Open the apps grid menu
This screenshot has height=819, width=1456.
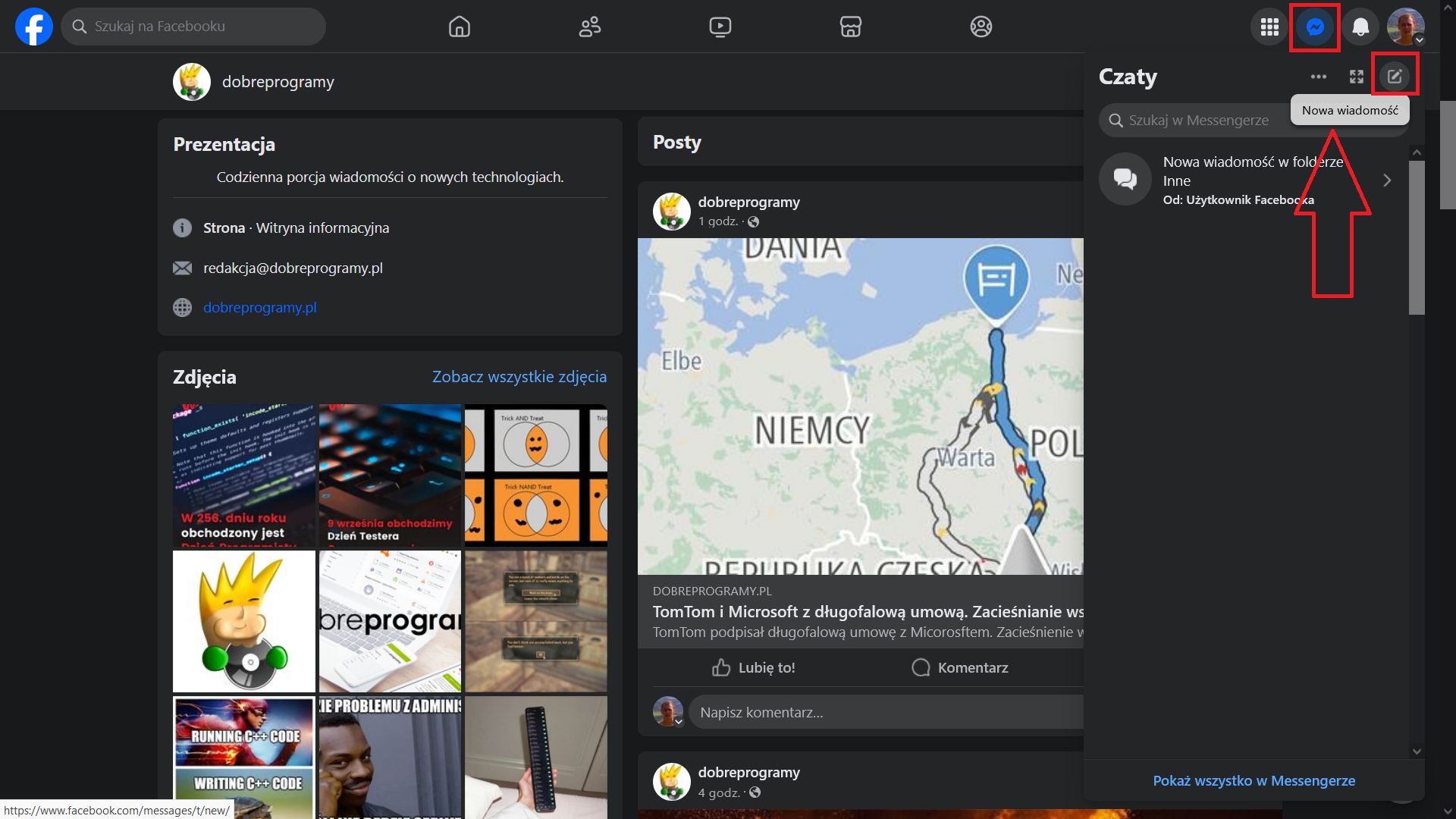[x=1268, y=26]
